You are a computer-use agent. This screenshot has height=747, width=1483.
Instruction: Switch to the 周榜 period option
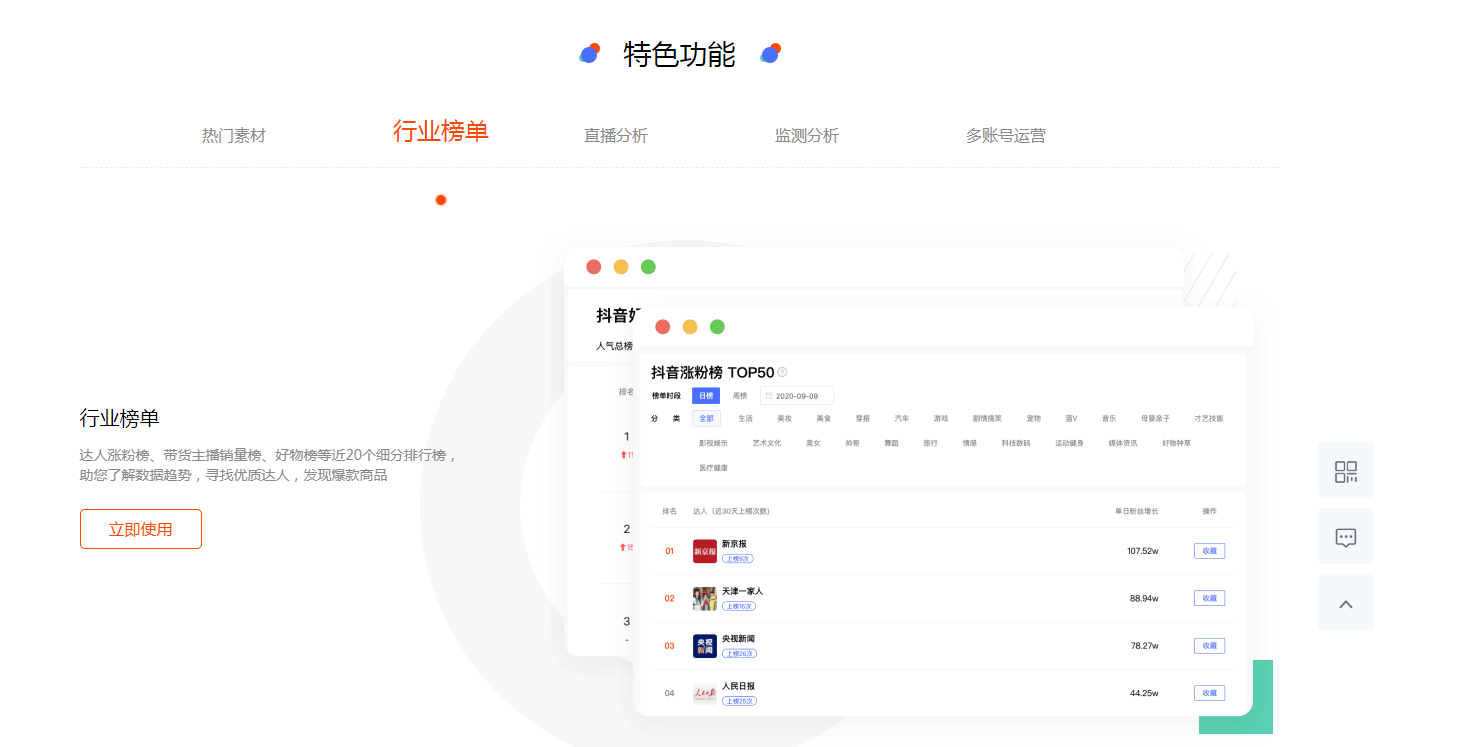[x=740, y=396]
